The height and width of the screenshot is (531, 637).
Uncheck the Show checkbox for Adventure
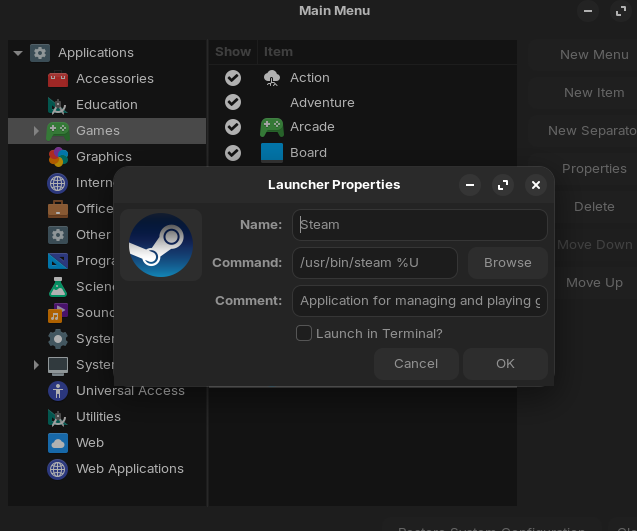(x=233, y=102)
